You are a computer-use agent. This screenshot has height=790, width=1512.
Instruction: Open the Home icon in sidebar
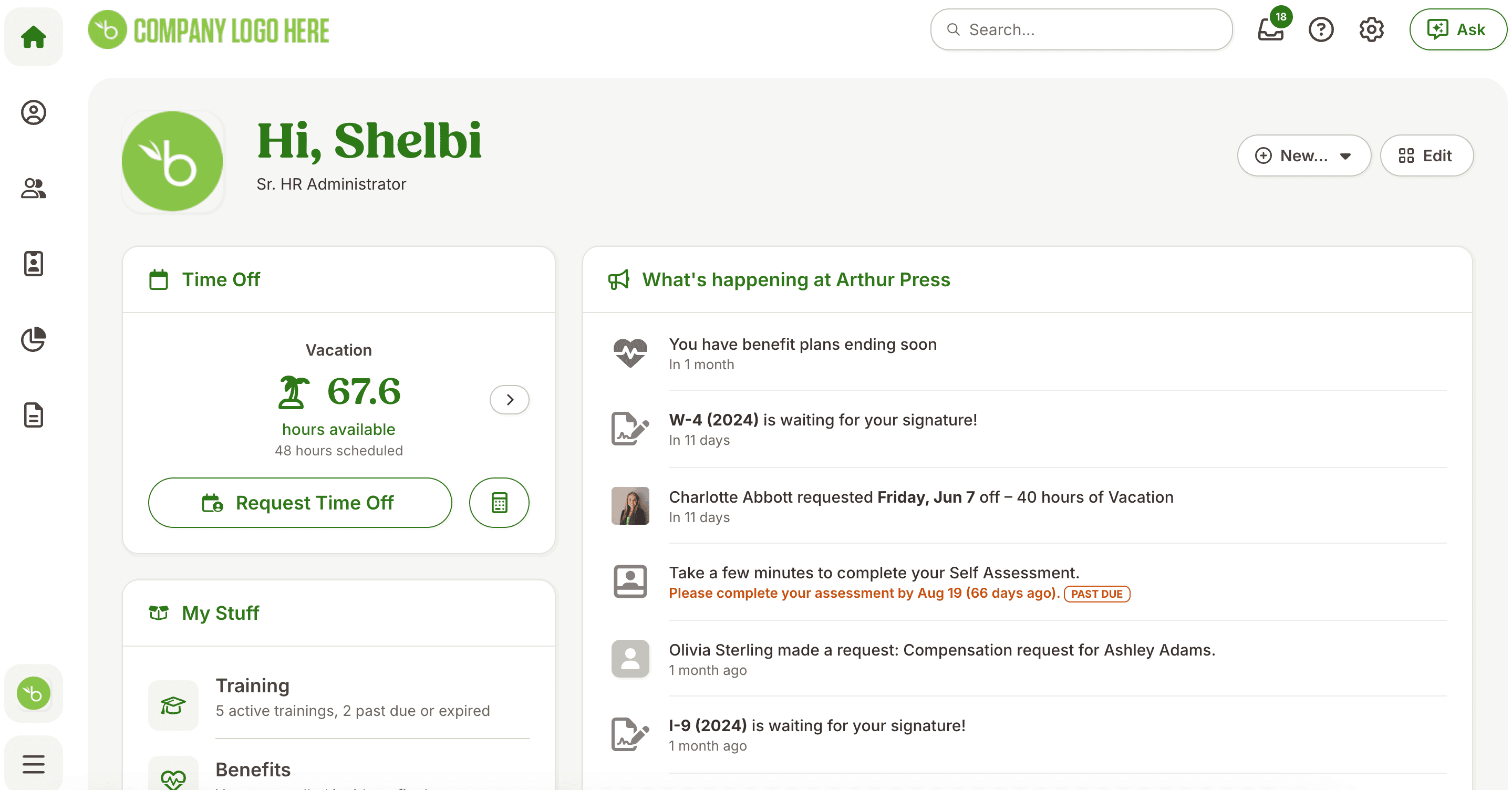34,36
